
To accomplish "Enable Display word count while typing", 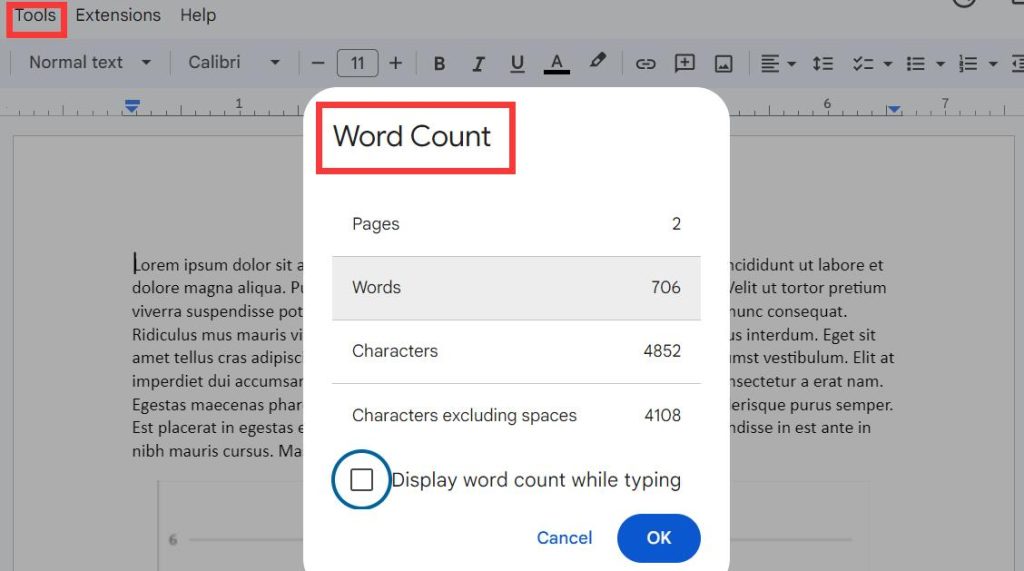I will pyautogui.click(x=362, y=480).
